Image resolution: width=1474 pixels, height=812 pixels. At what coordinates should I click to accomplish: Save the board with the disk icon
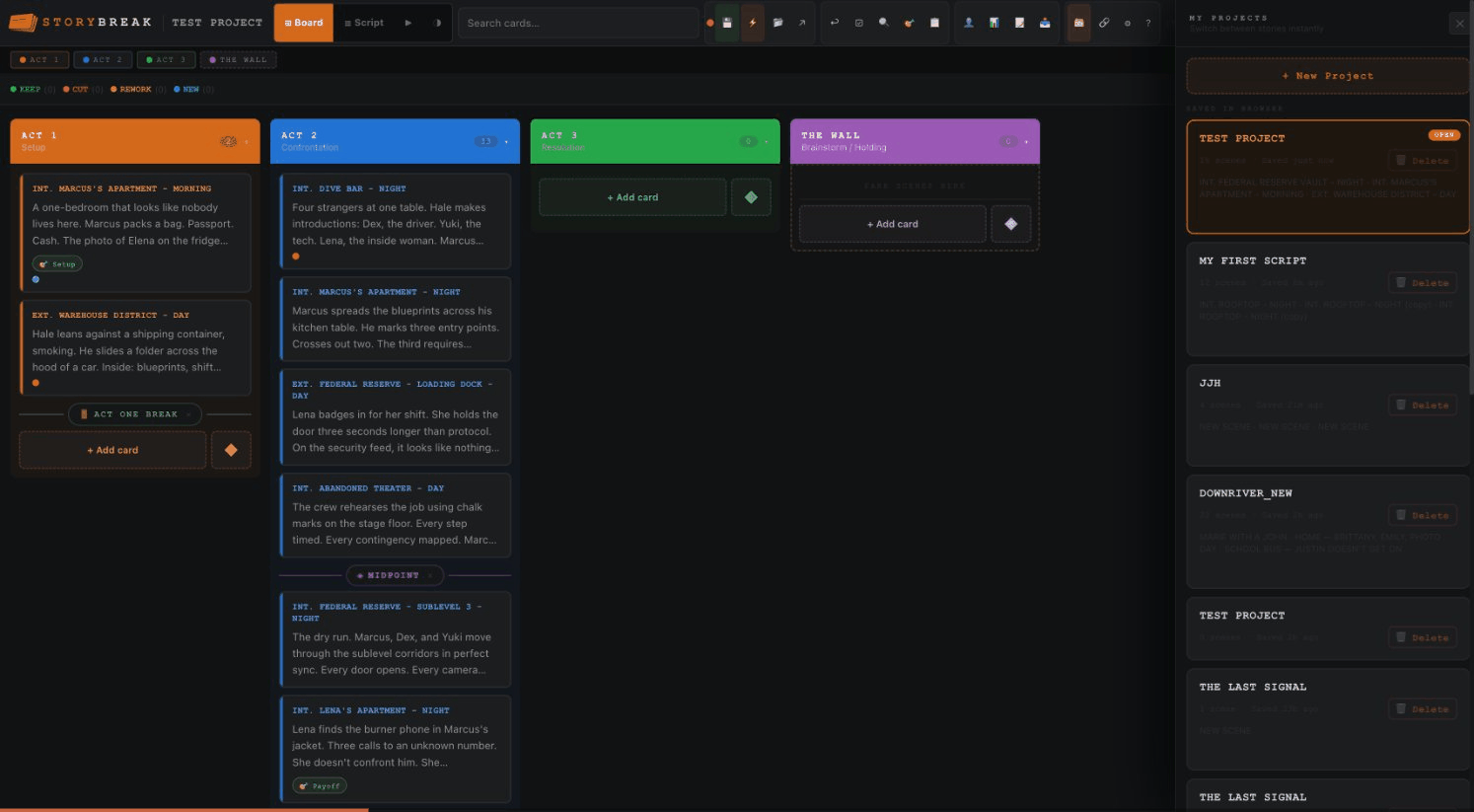[727, 22]
